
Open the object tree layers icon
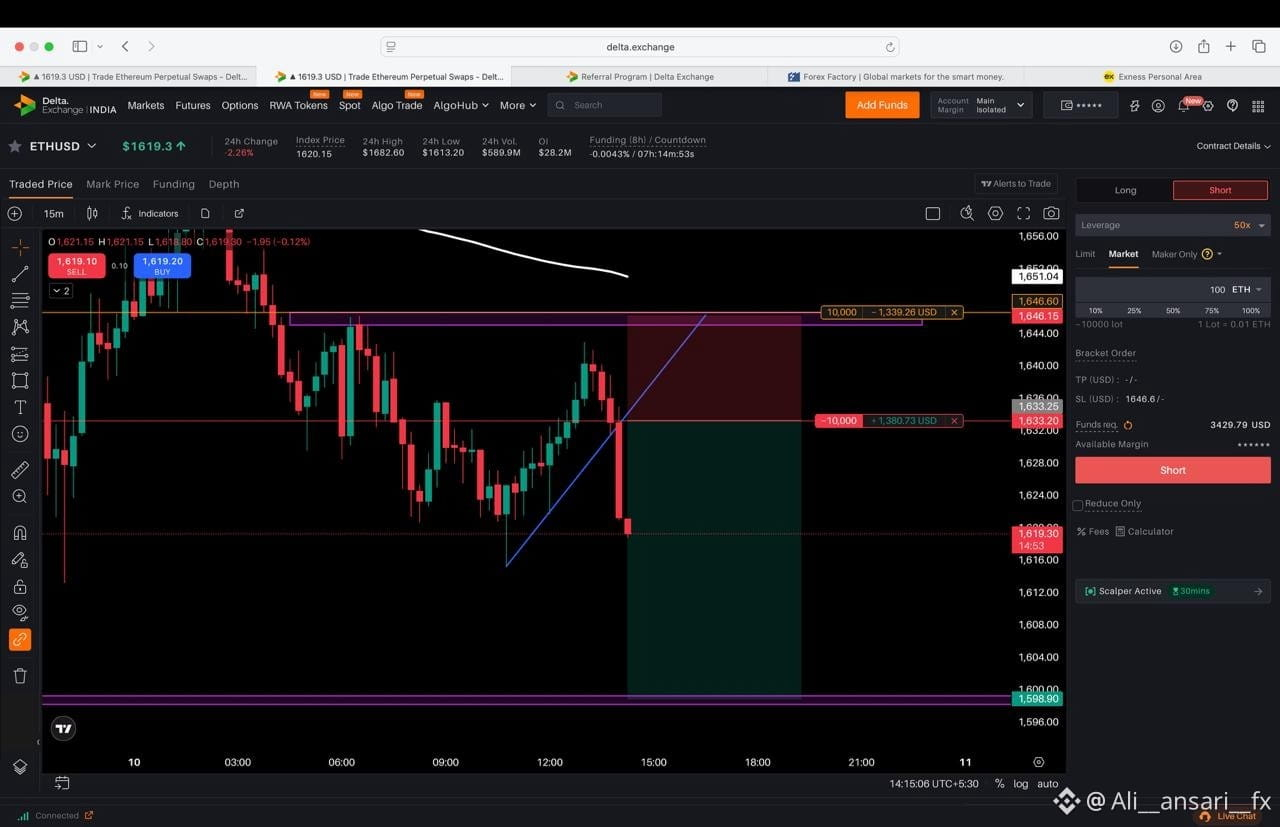(x=19, y=767)
